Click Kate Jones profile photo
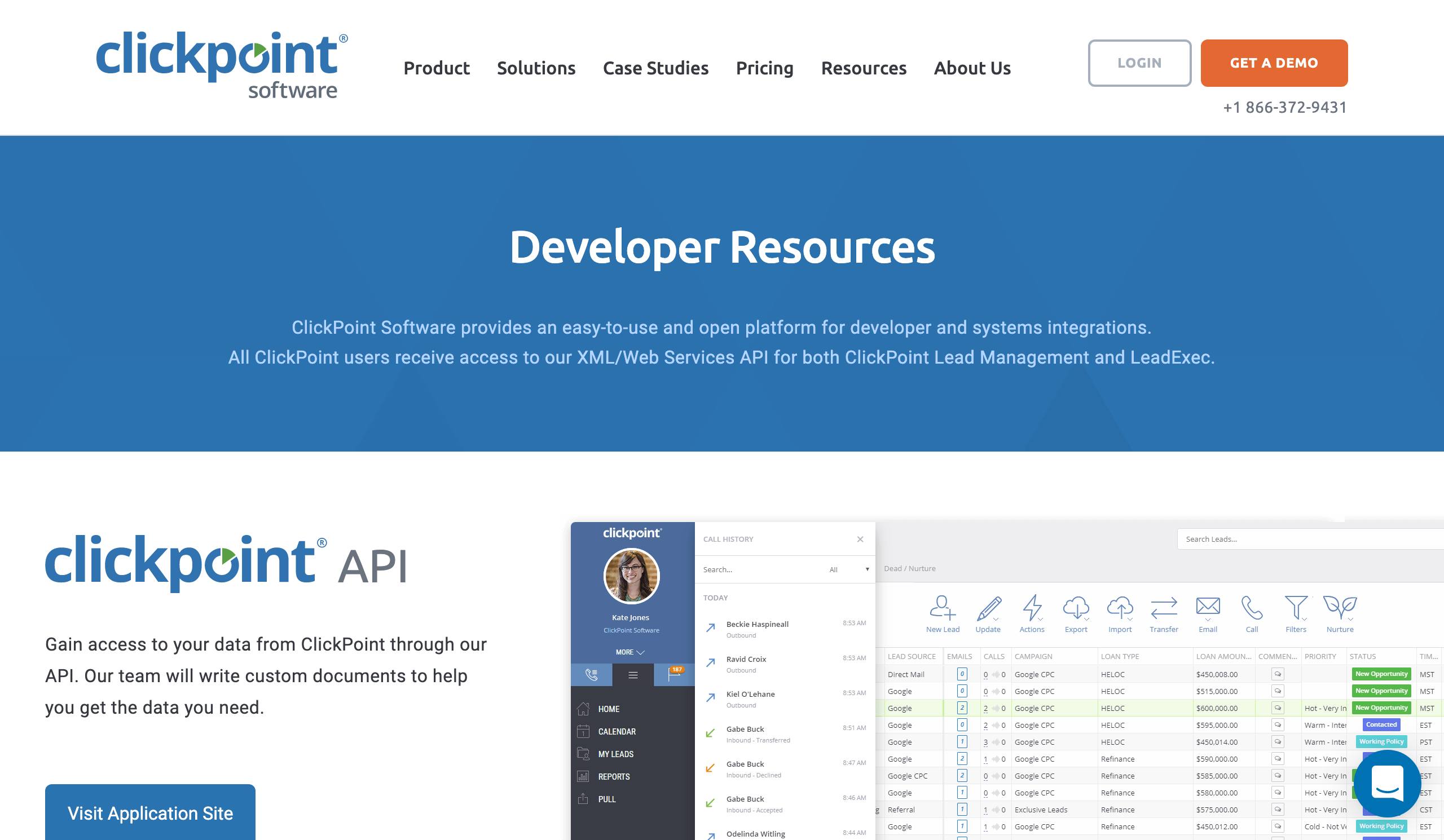Screen dimensions: 1444x840 (x=631, y=576)
